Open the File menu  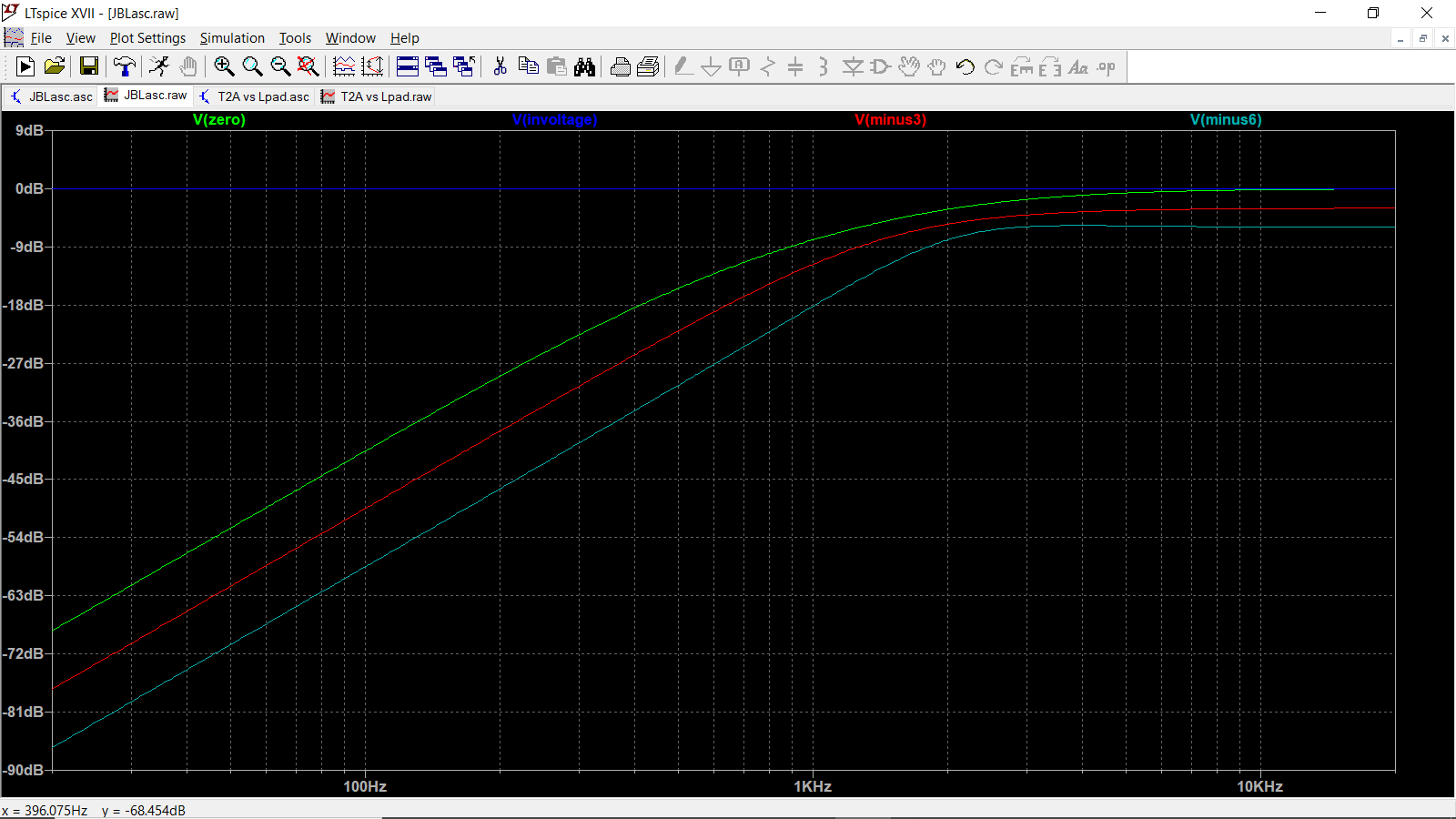[41, 38]
